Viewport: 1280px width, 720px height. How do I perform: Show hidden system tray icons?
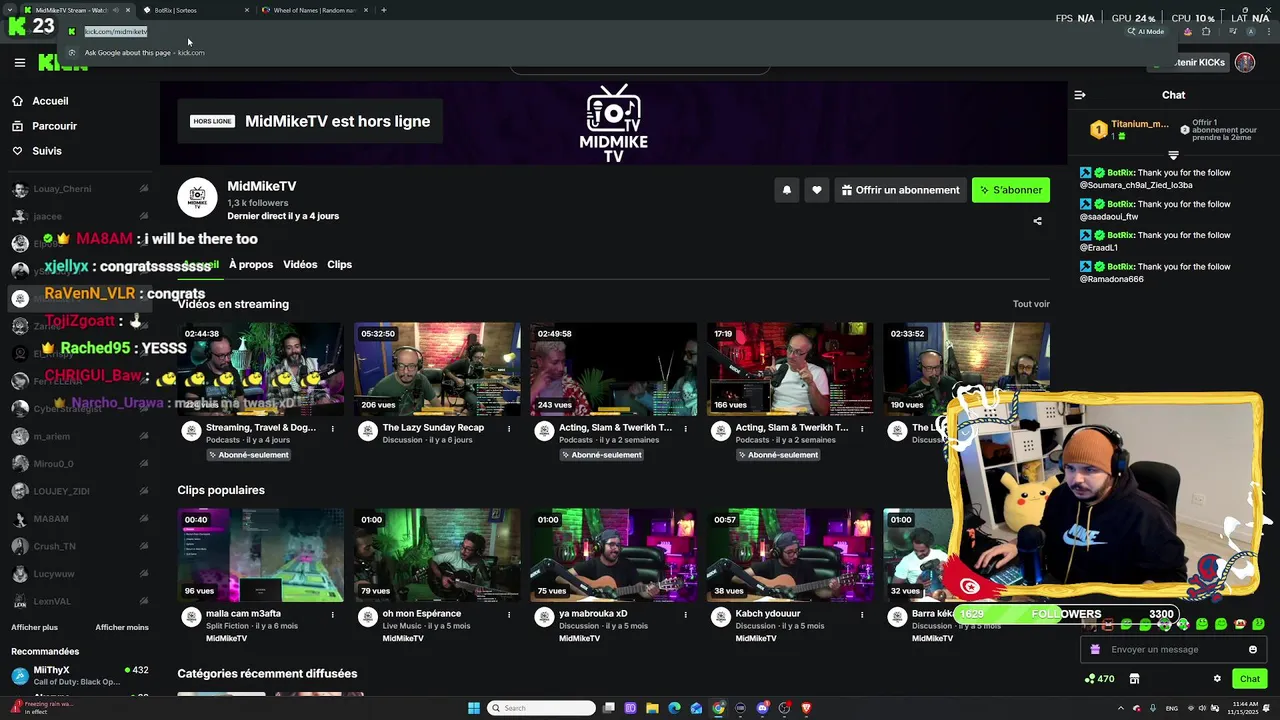[x=1121, y=708]
